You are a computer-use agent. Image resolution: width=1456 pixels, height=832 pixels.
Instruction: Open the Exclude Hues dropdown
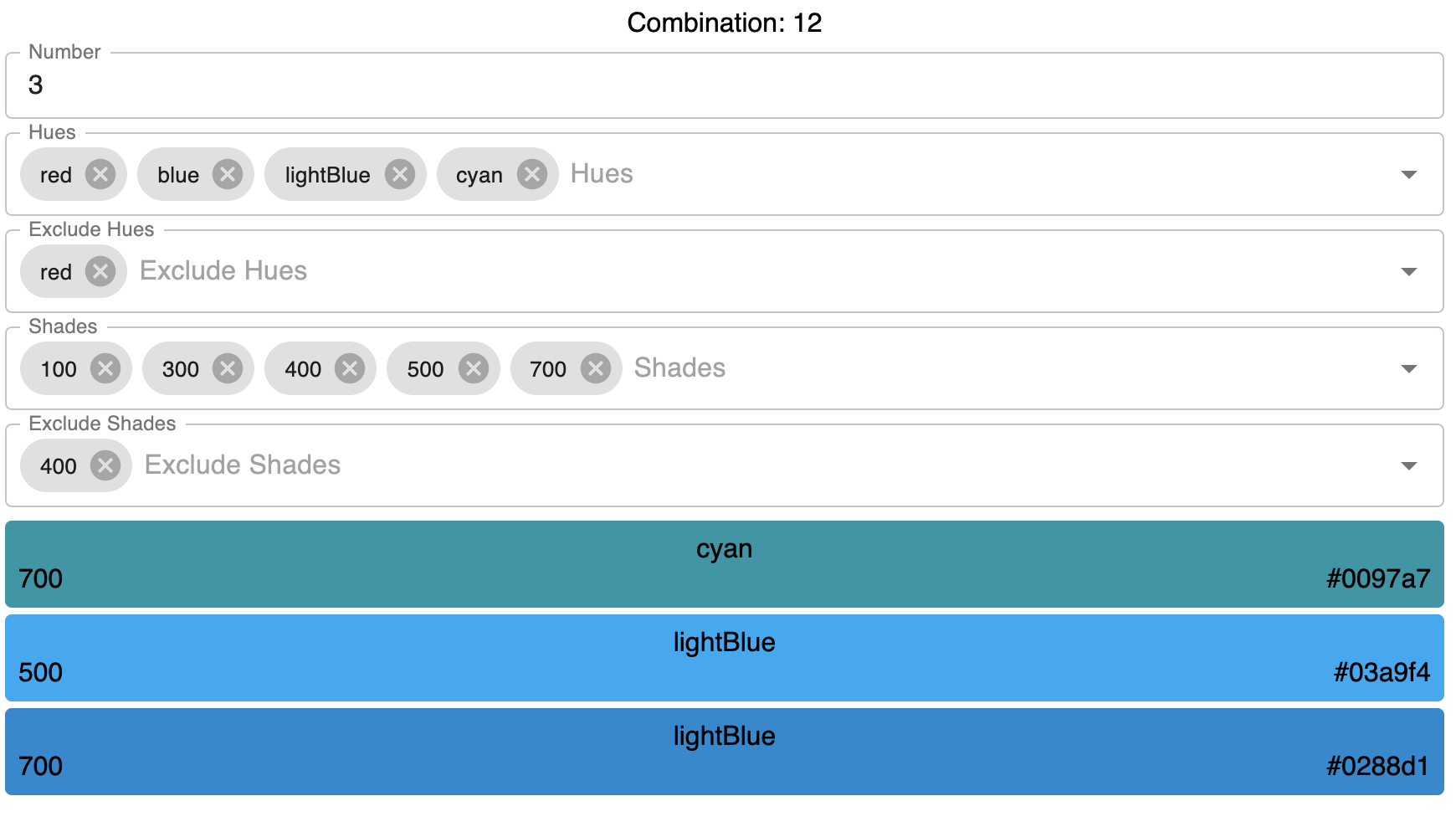coord(1409,271)
